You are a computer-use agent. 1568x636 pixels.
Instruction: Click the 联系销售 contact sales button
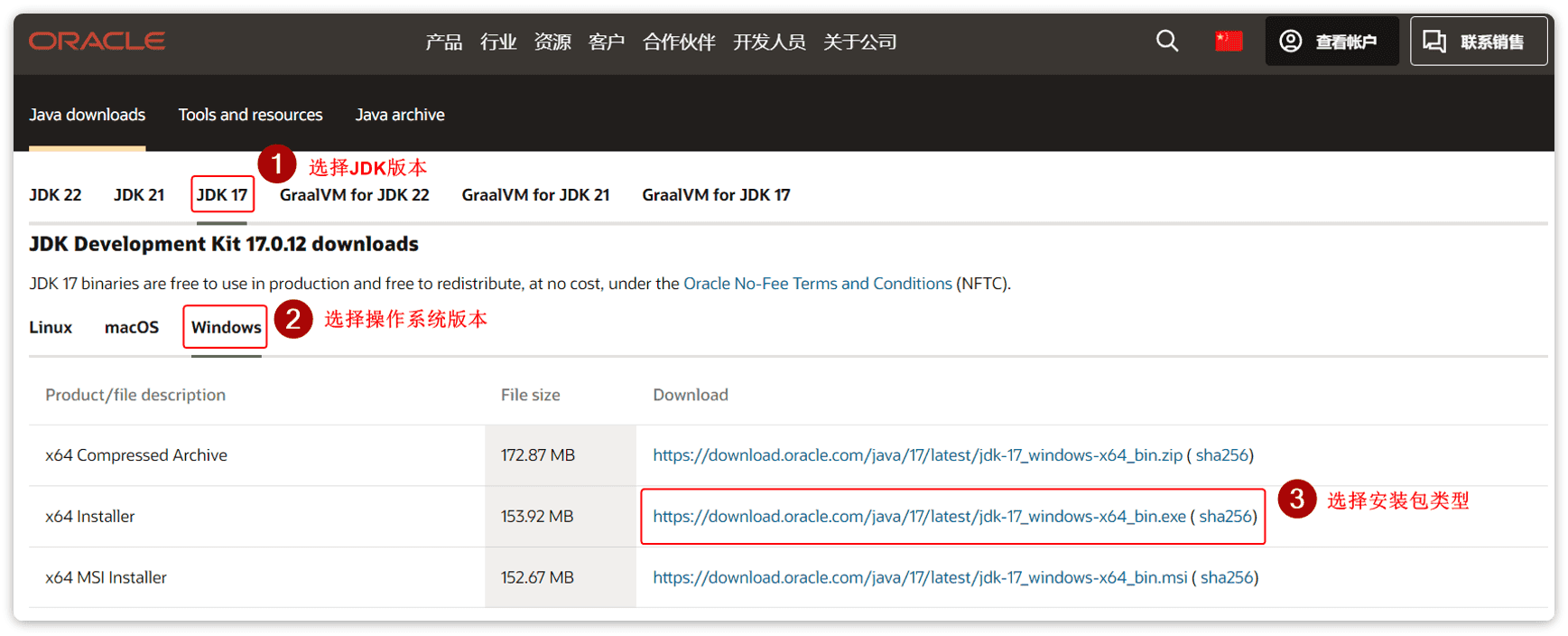pos(1478,42)
